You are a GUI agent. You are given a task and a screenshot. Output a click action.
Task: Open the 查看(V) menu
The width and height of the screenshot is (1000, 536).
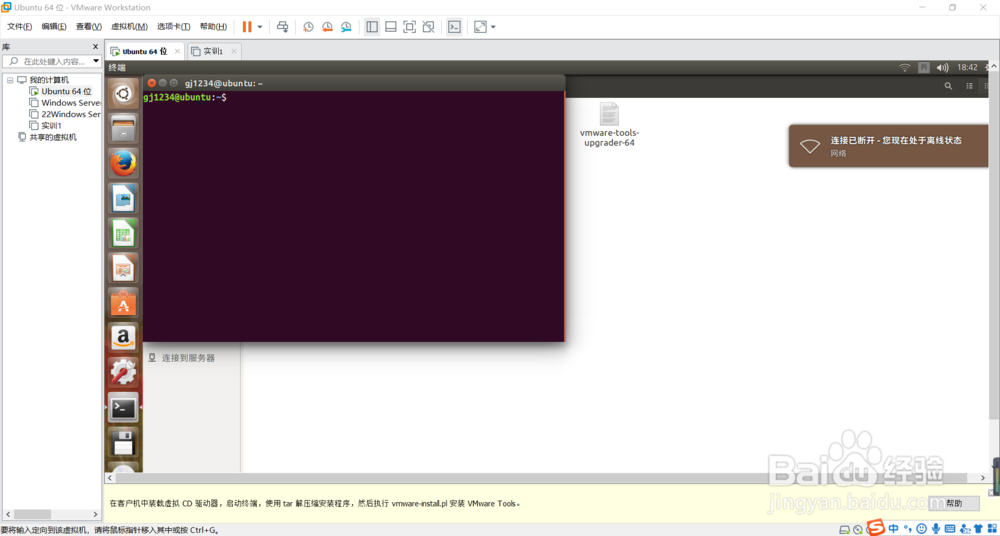click(89, 27)
